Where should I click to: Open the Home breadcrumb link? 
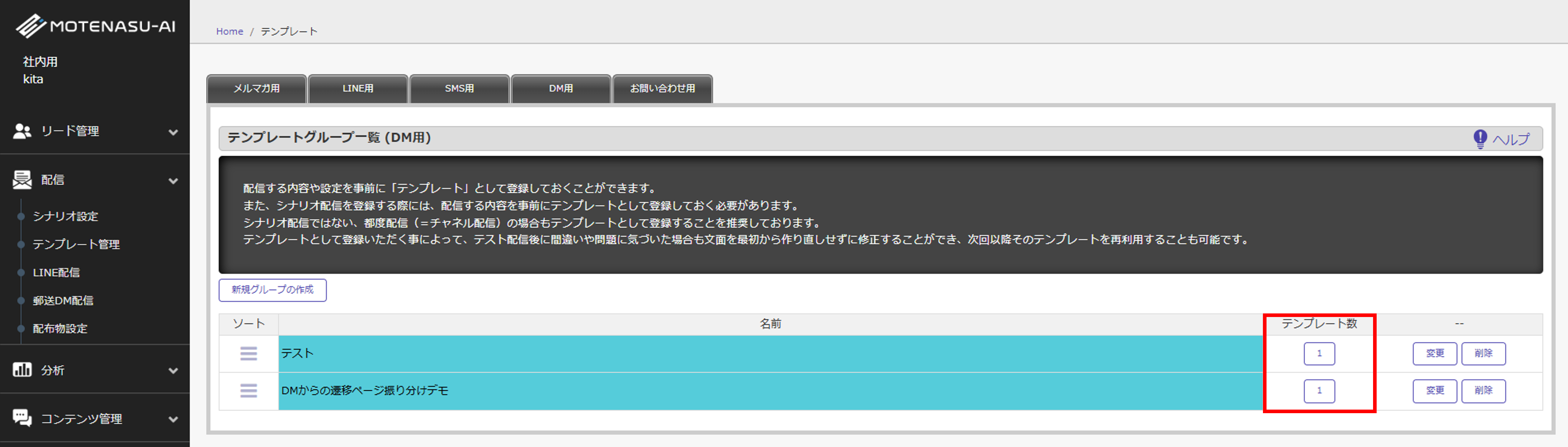pyautogui.click(x=229, y=32)
